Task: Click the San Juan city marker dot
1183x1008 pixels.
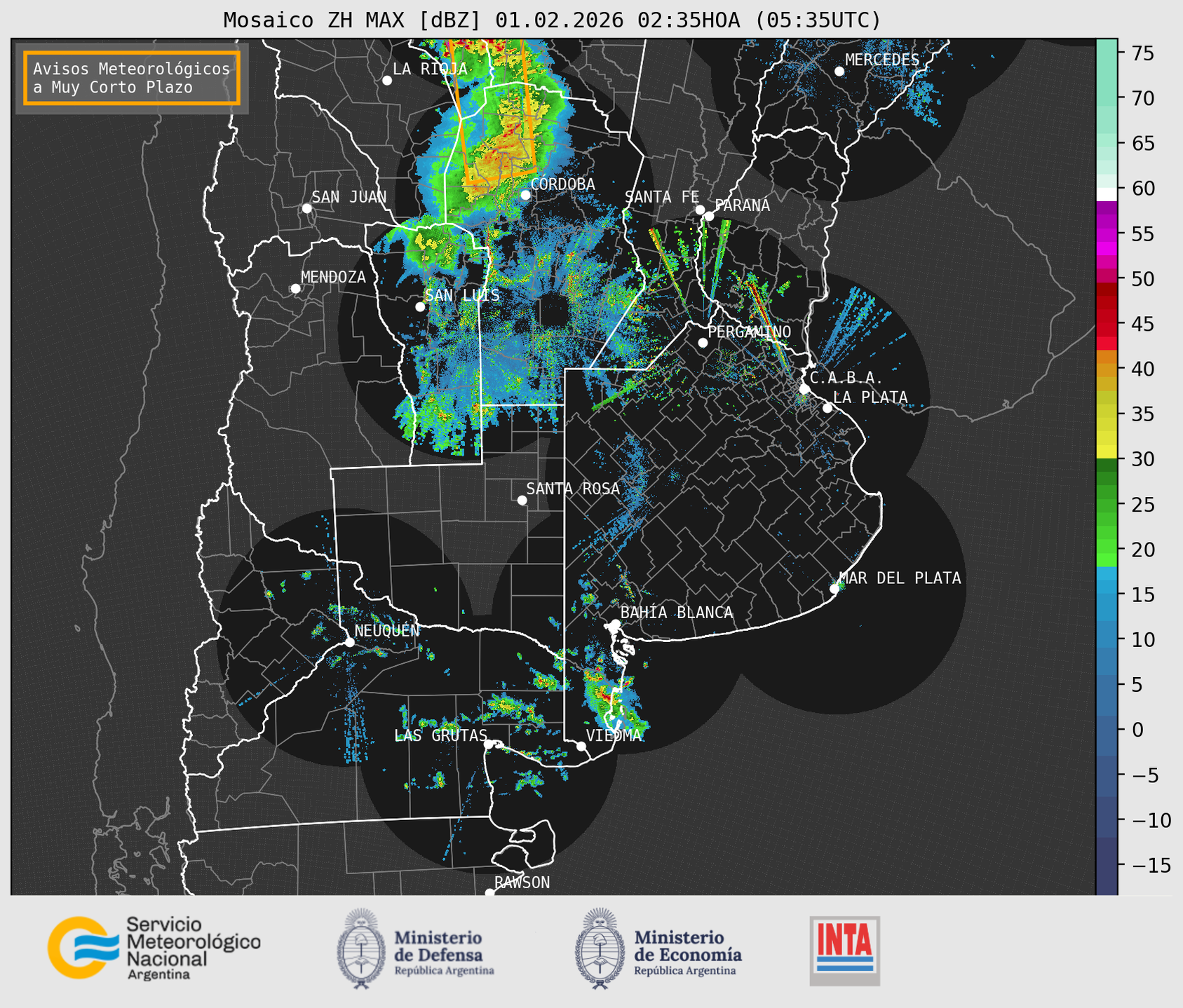Action: click(306, 208)
